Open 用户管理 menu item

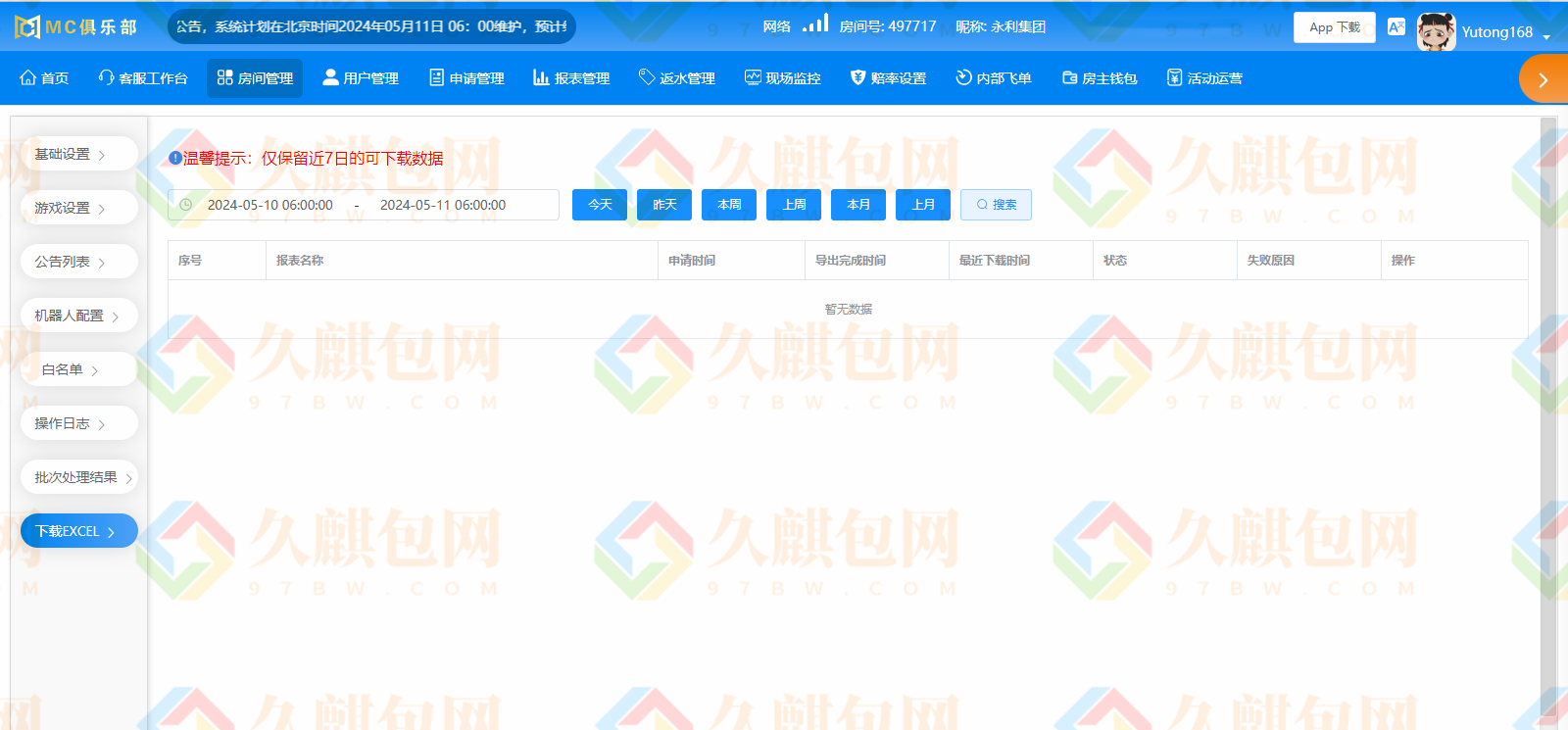click(x=361, y=78)
